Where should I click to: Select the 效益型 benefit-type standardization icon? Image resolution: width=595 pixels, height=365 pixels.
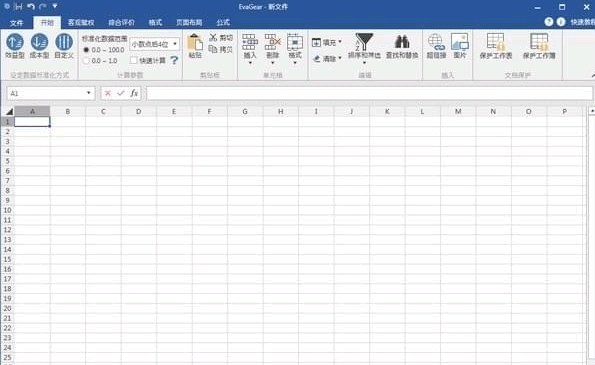(x=15, y=42)
